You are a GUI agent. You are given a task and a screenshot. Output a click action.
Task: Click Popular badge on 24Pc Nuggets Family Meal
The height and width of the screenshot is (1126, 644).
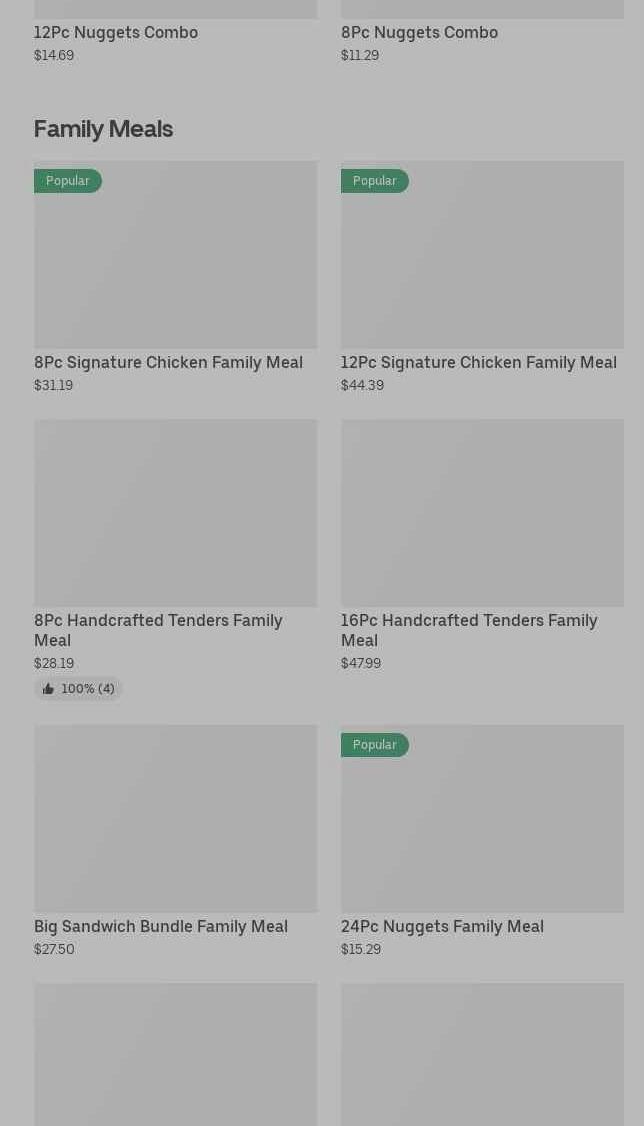374,745
